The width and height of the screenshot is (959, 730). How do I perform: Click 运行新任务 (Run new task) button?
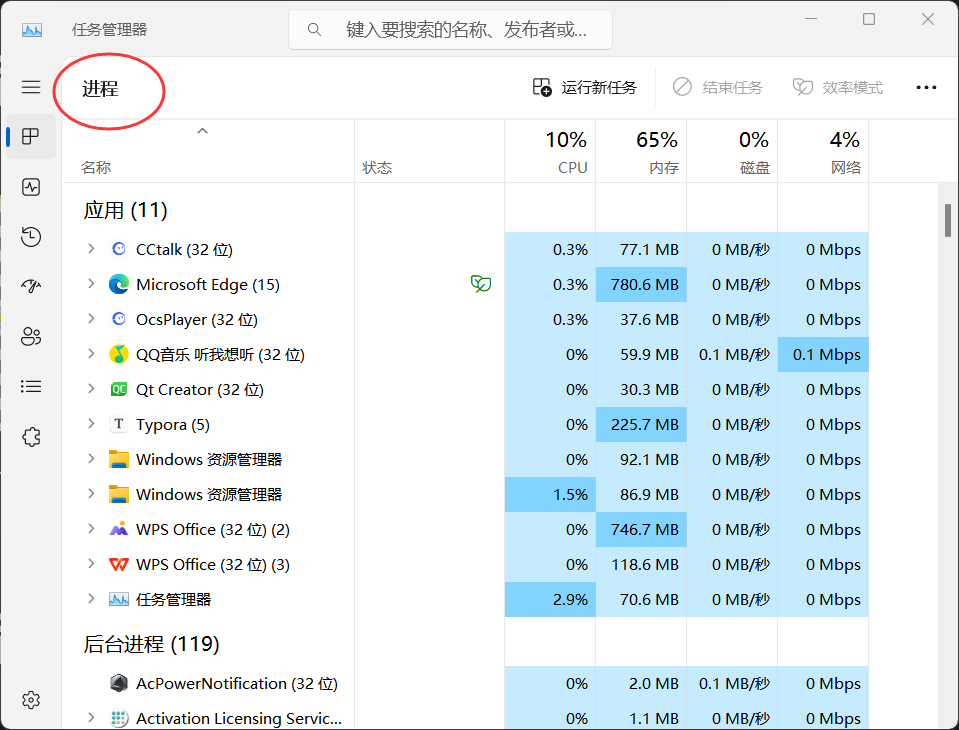[x=585, y=87]
